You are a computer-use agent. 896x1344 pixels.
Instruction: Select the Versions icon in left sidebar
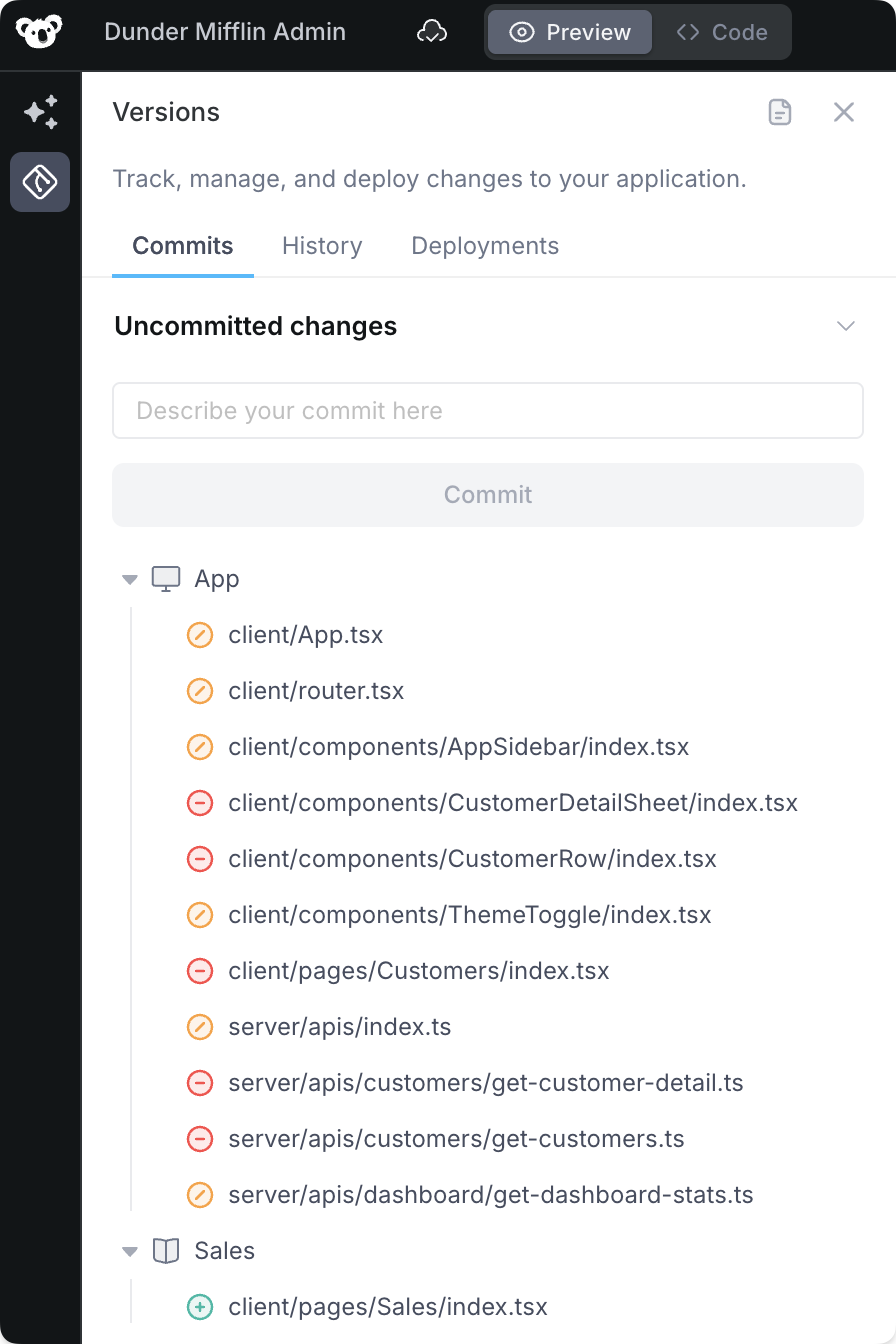point(40,182)
